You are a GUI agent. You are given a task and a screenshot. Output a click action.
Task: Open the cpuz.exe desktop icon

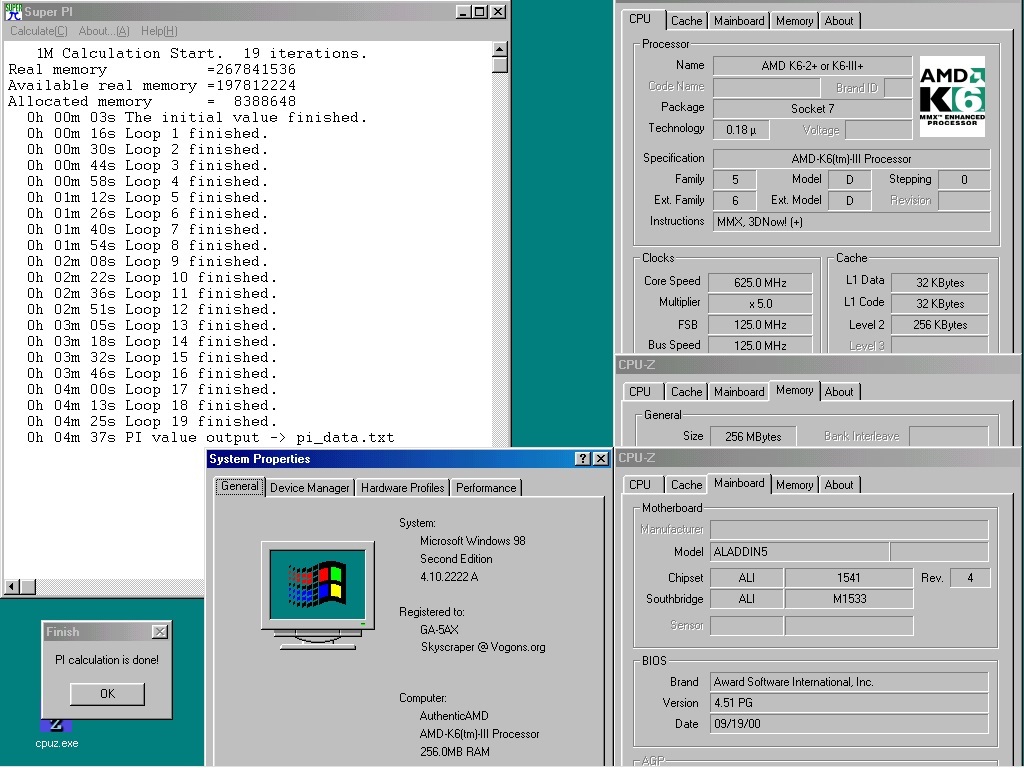(x=56, y=733)
